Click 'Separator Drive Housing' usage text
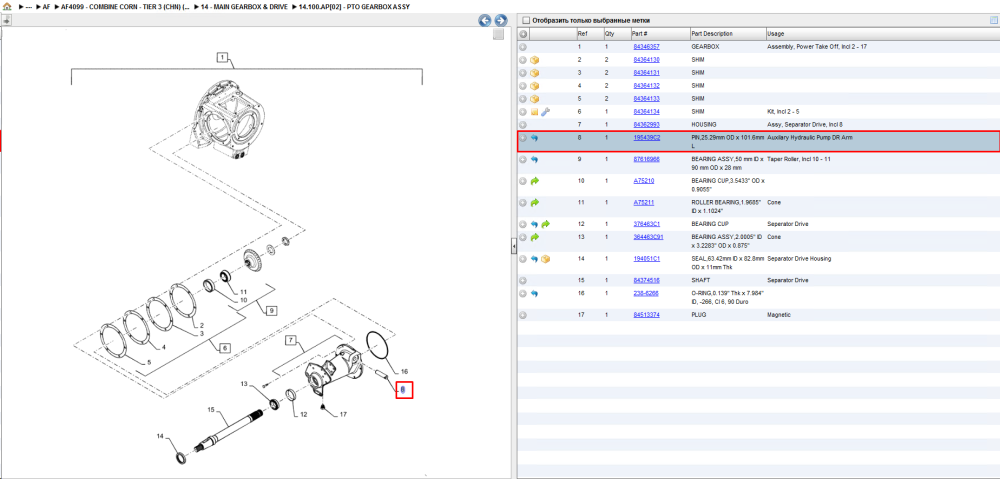This screenshot has width=1000, height=479. pyautogui.click(x=799, y=259)
